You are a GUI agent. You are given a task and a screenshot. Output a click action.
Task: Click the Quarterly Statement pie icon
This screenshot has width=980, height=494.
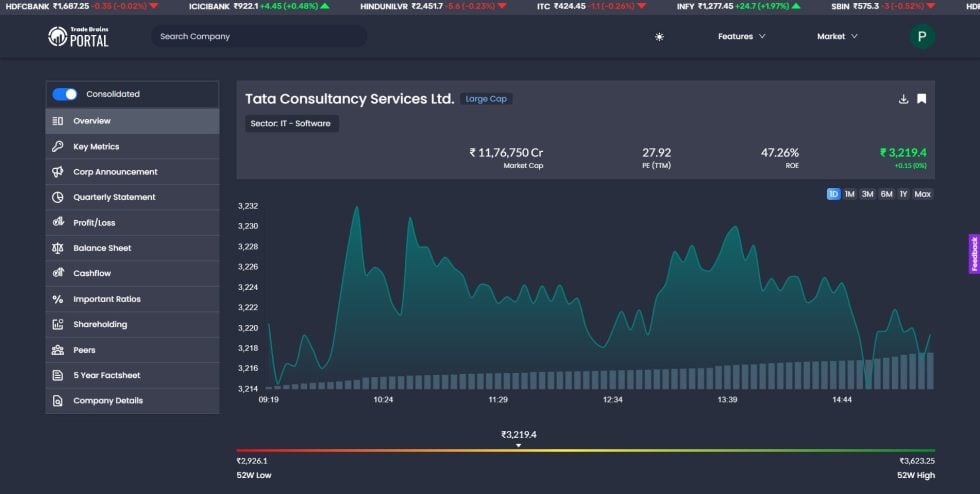(x=58, y=197)
